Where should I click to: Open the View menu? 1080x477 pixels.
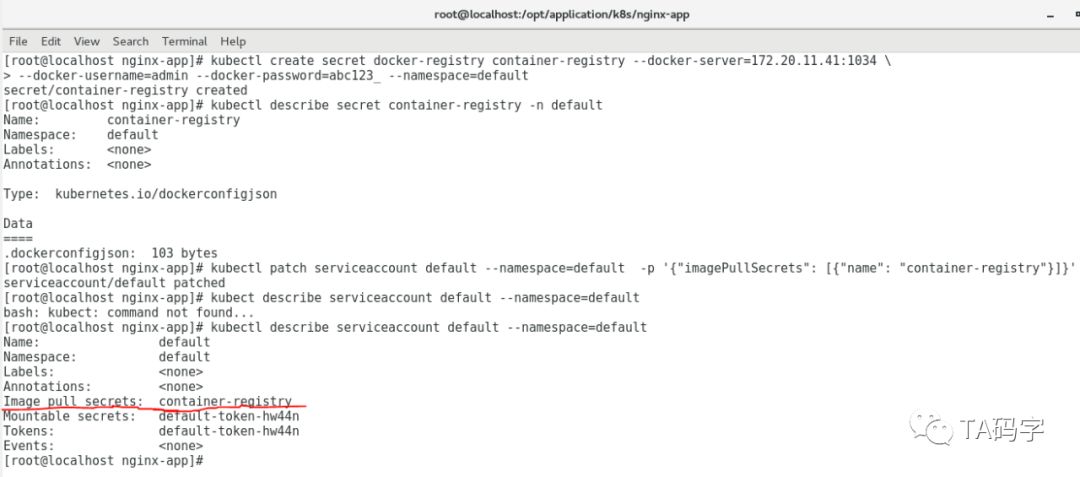[x=87, y=41]
